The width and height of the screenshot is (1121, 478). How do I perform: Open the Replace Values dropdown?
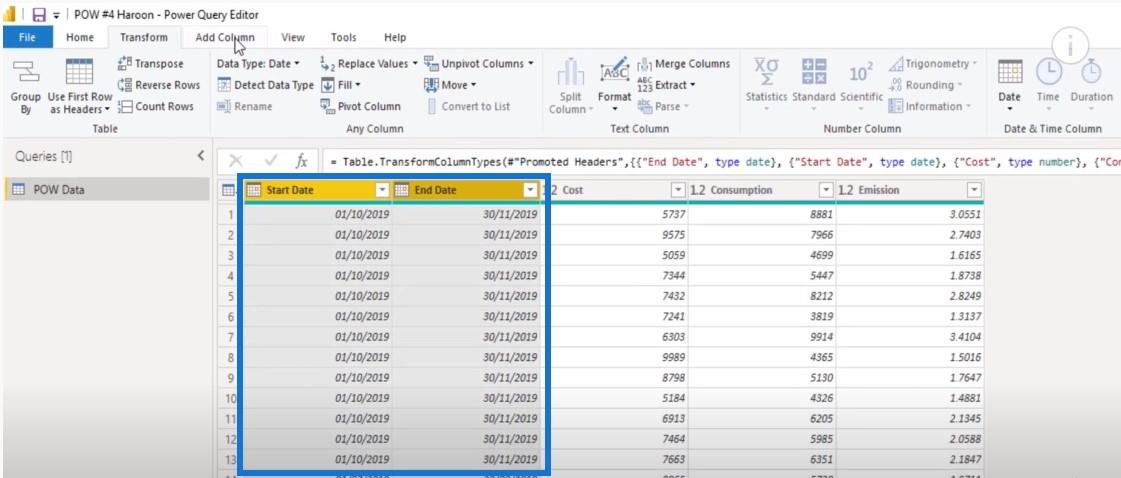[368, 64]
